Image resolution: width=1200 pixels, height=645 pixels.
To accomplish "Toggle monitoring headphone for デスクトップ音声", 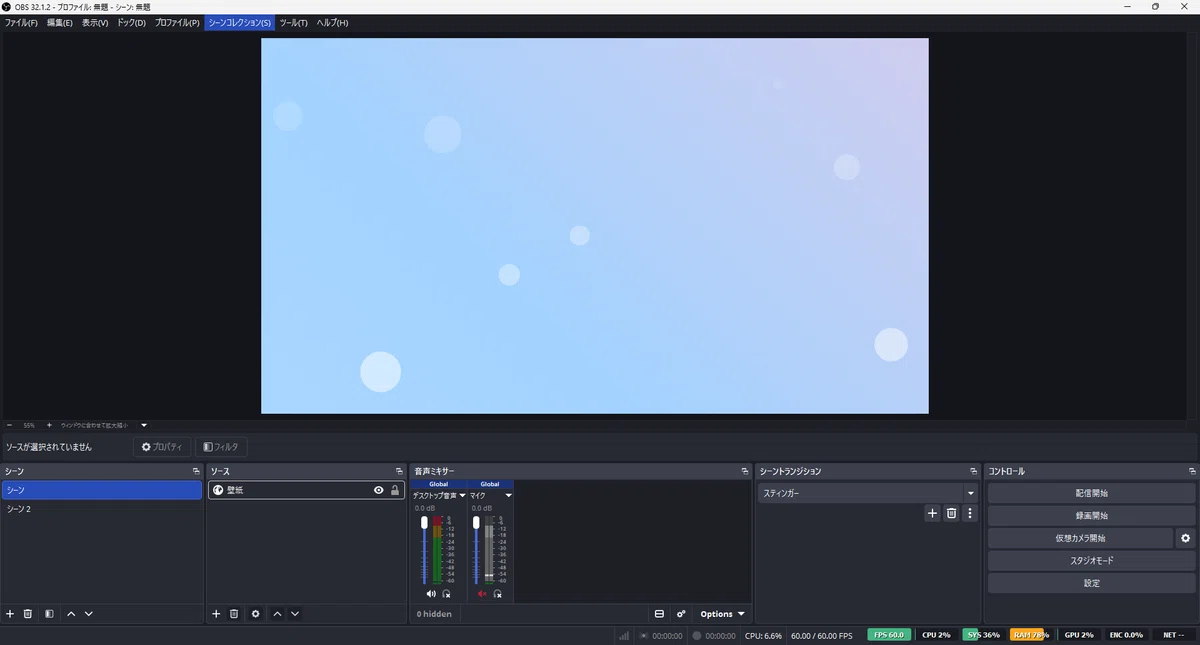I will tap(446, 594).
